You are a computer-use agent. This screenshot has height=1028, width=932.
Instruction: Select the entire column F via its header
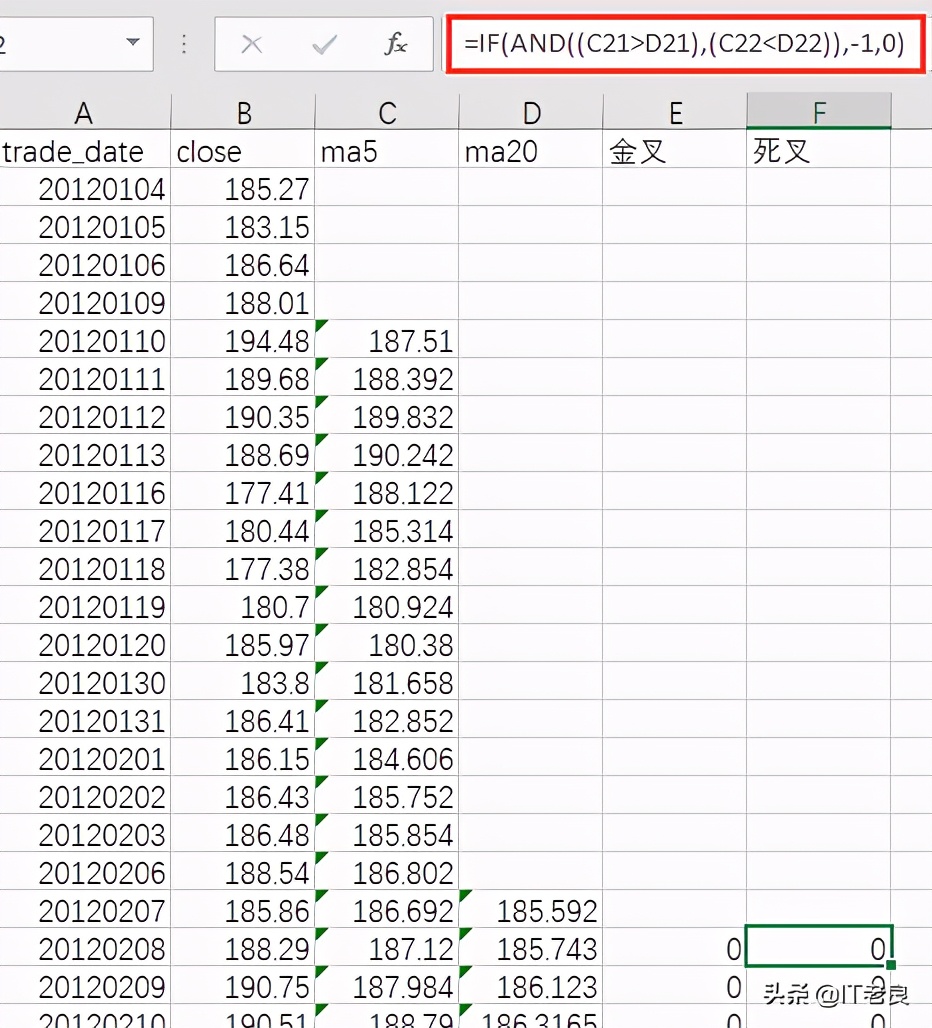tap(818, 112)
